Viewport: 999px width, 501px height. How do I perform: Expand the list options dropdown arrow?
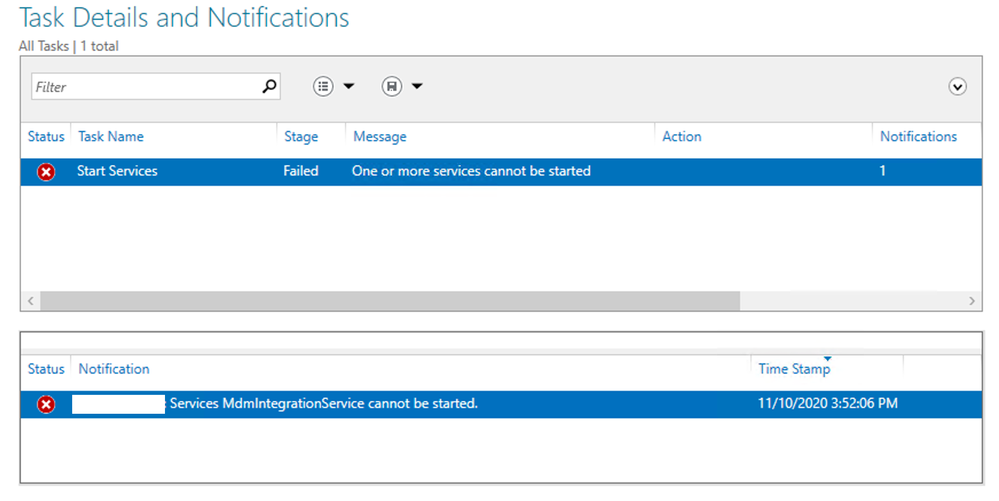(x=349, y=87)
